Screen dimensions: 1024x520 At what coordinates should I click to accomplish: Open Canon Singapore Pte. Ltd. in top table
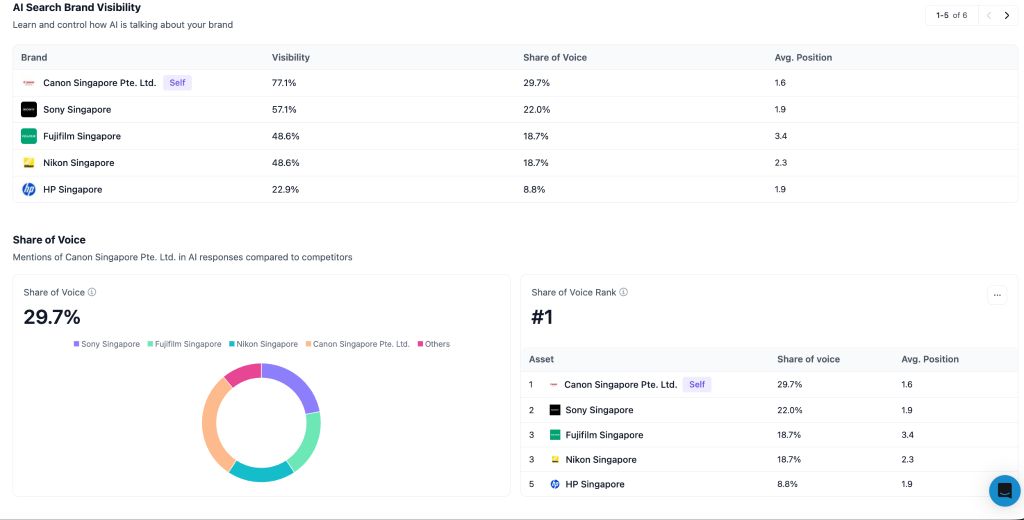click(100, 83)
